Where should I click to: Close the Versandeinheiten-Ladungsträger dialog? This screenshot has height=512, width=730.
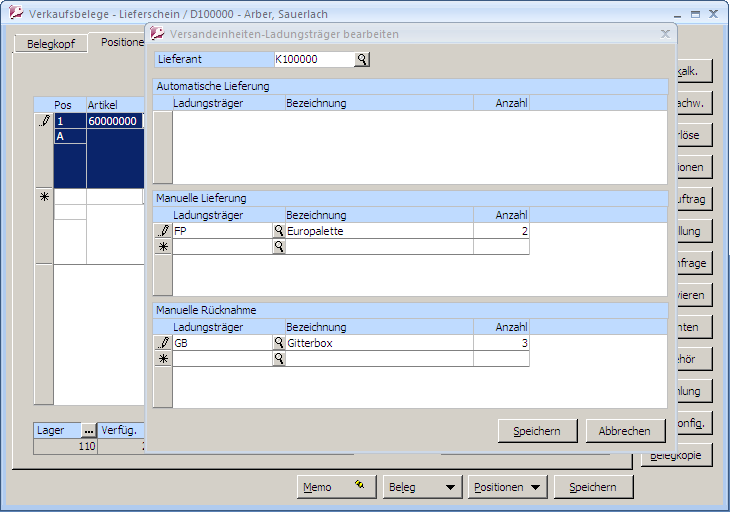pyautogui.click(x=665, y=33)
